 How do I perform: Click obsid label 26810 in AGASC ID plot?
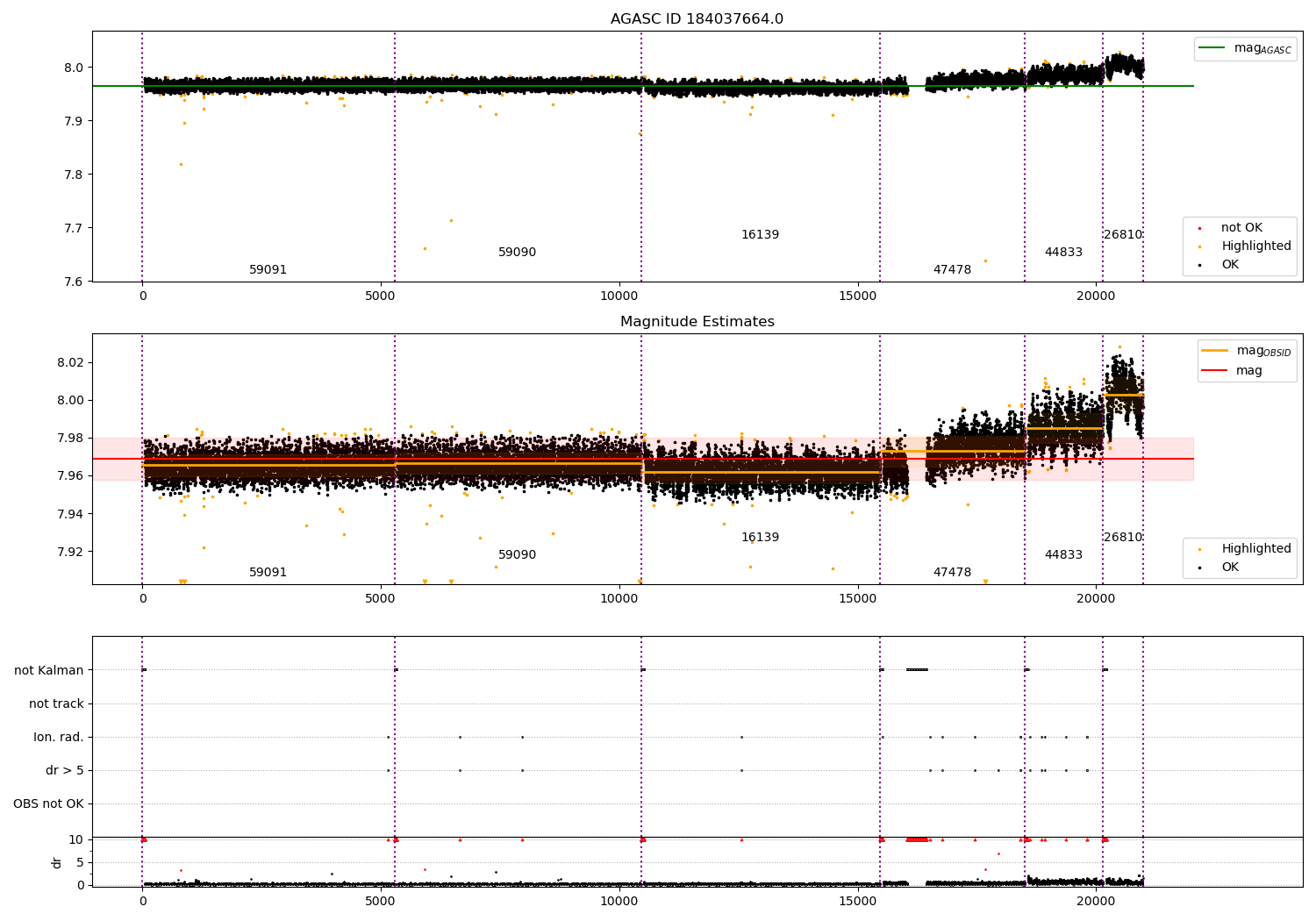coord(1123,235)
